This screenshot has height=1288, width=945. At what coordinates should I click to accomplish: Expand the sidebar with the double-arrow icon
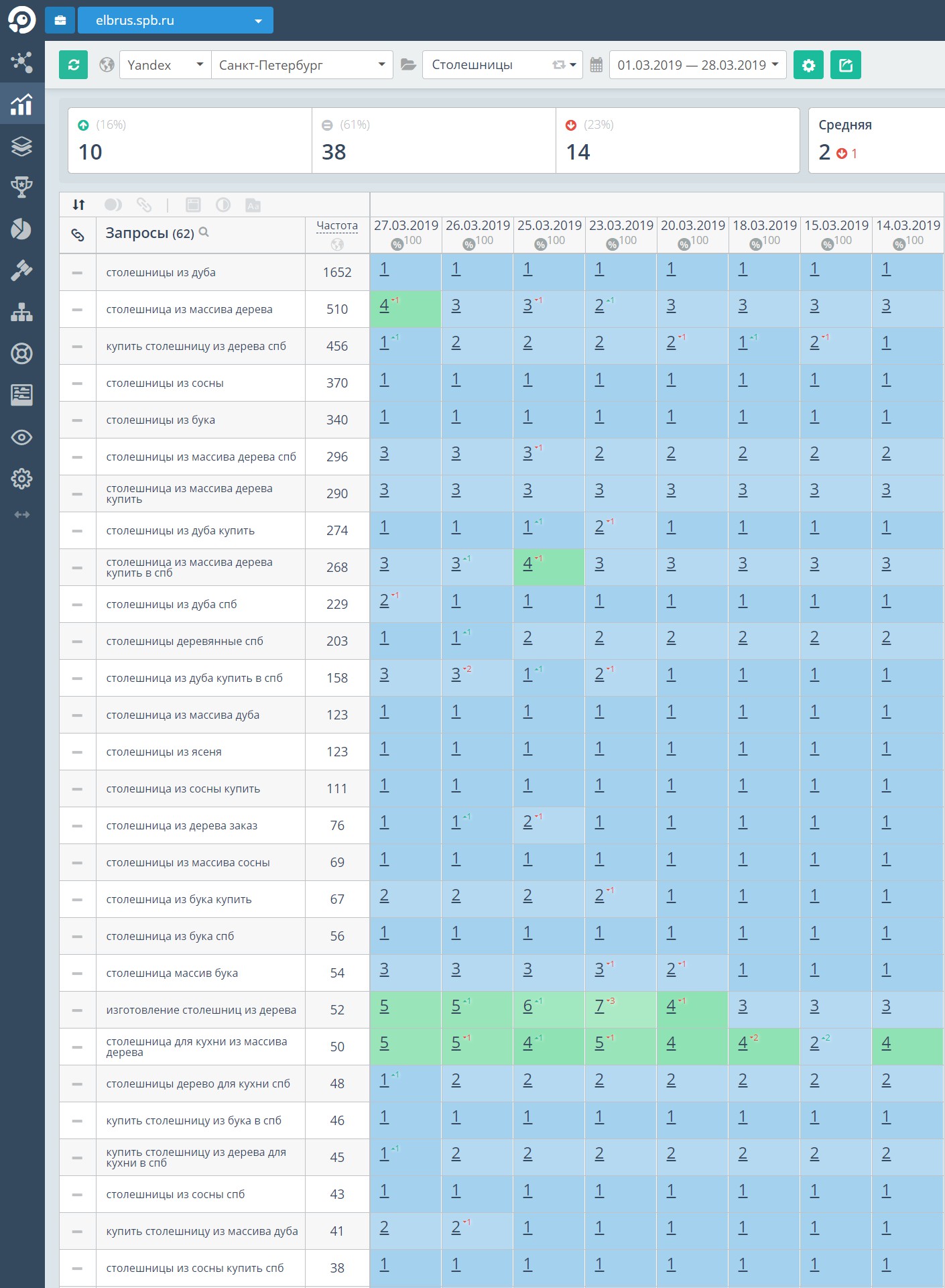point(21,514)
